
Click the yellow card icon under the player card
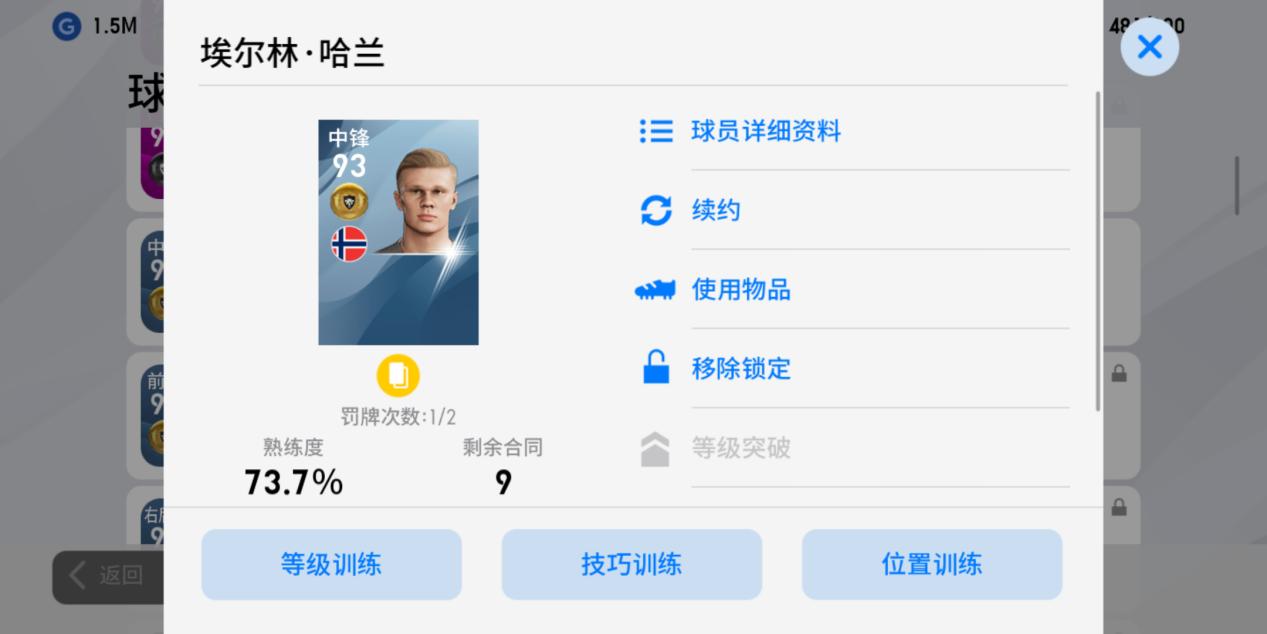pos(398,376)
